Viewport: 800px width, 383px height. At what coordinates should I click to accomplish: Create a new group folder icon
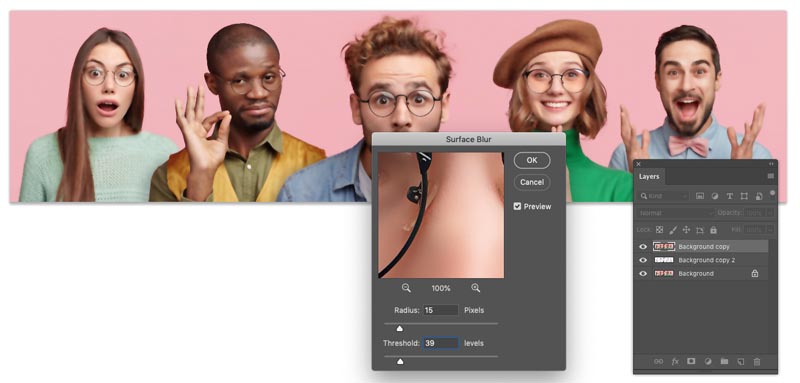(x=724, y=361)
